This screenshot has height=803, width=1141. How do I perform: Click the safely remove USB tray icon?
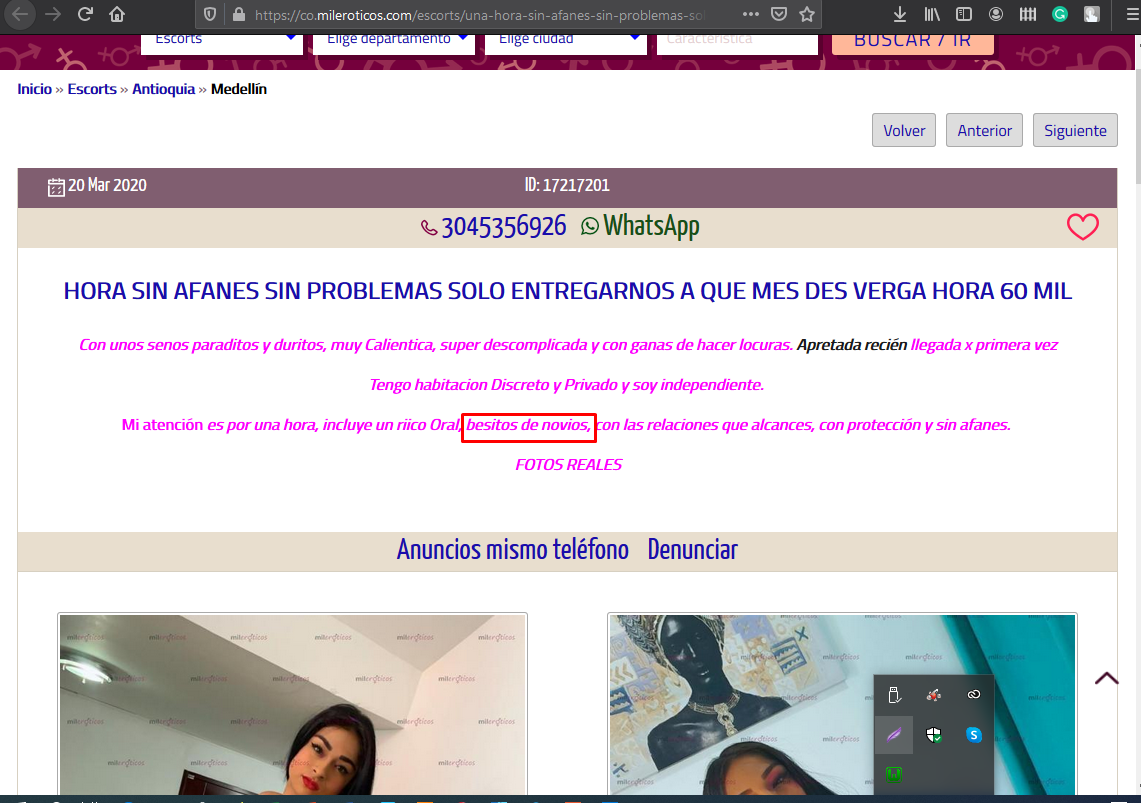[x=894, y=695]
